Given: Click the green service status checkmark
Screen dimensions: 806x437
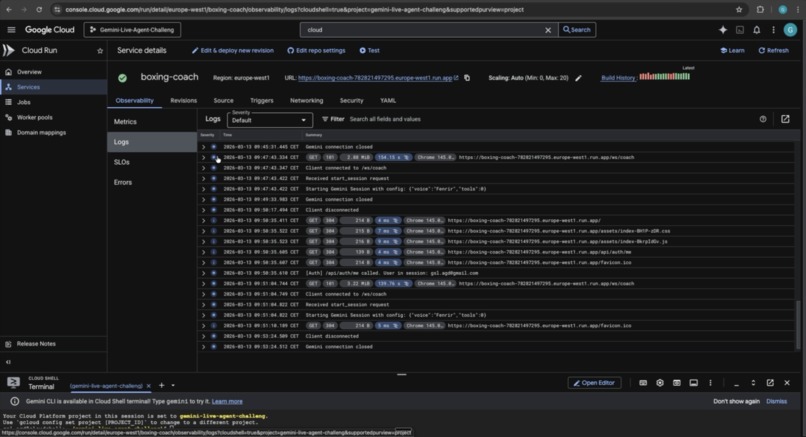Looking at the screenshot, I should click(122, 78).
